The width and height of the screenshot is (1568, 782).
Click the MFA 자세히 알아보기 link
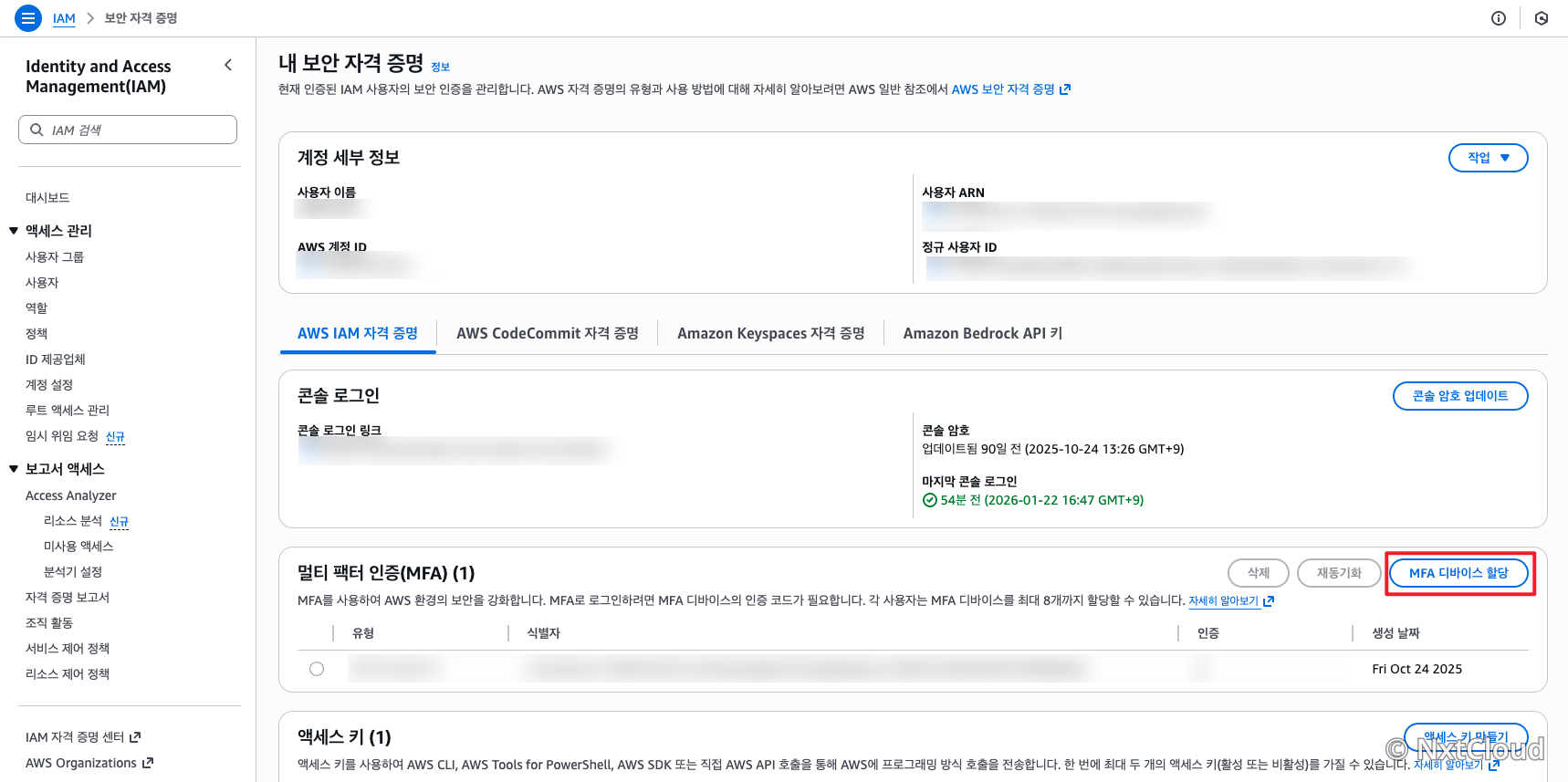coord(1223,601)
